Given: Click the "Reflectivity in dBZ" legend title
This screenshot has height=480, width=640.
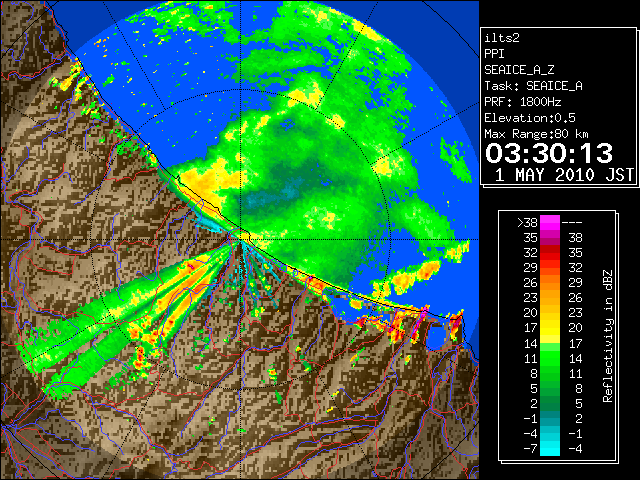Looking at the screenshot, I should tap(608, 336).
